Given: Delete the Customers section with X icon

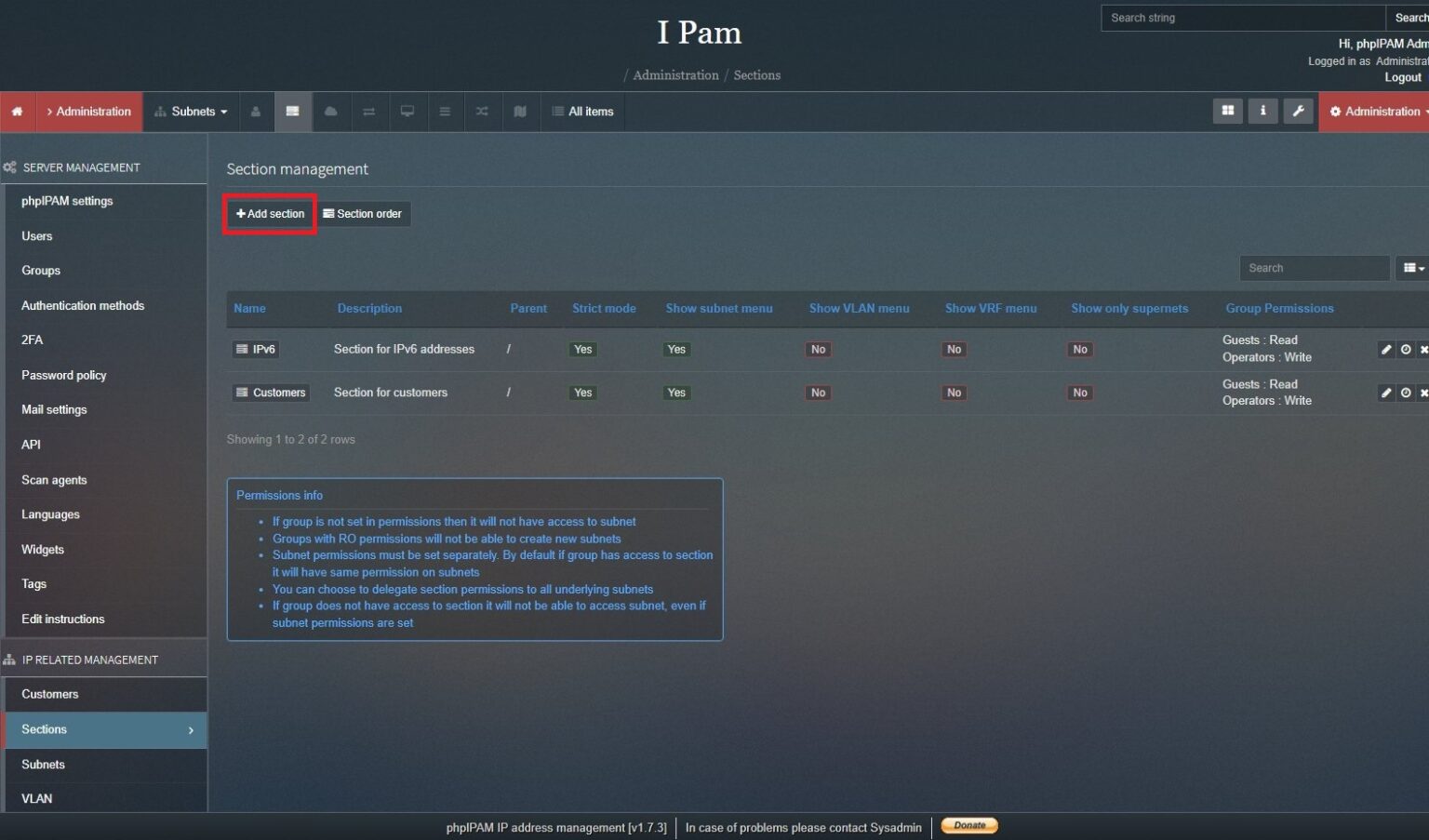Looking at the screenshot, I should click(1422, 393).
